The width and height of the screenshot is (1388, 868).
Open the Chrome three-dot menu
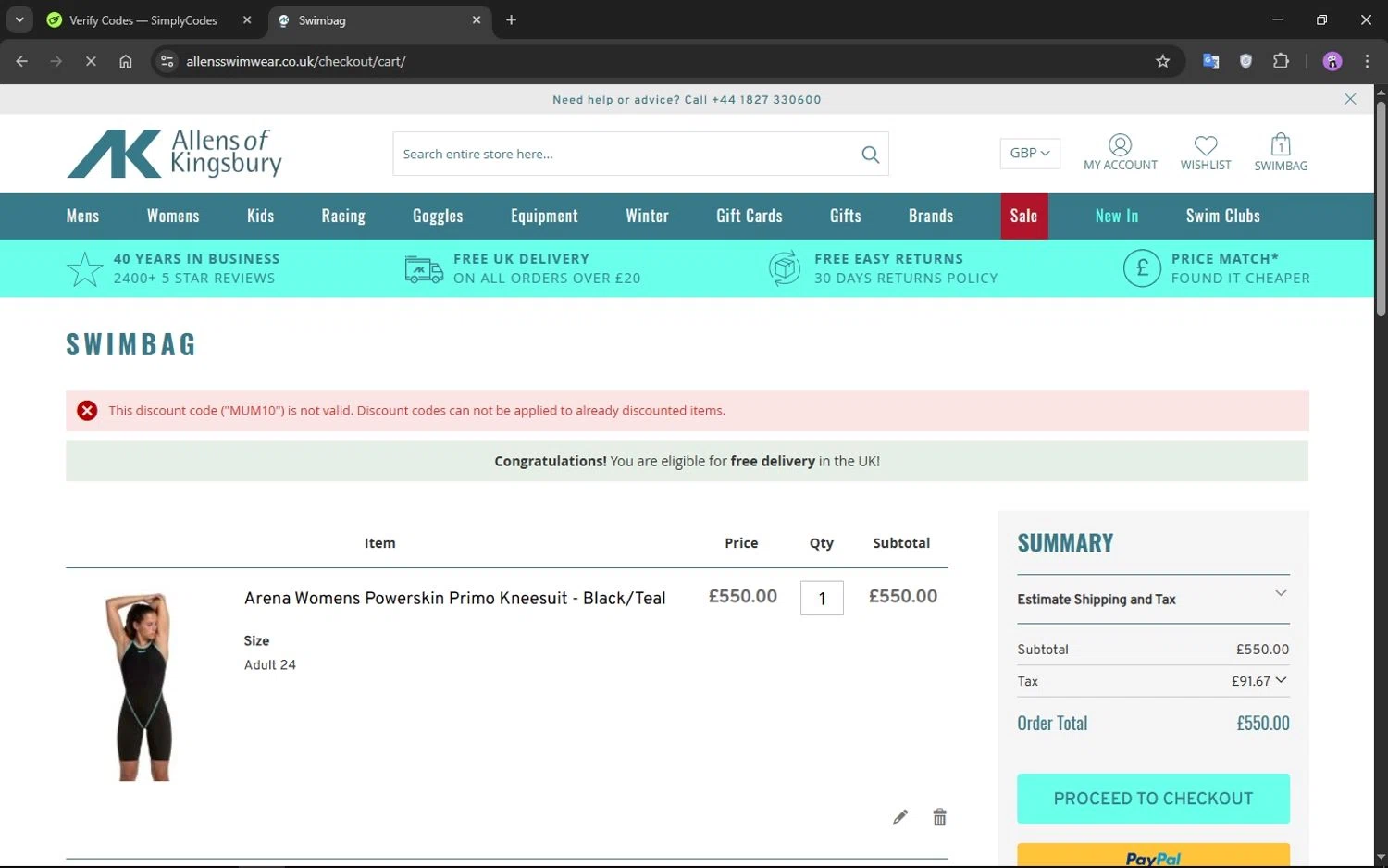[x=1367, y=61]
